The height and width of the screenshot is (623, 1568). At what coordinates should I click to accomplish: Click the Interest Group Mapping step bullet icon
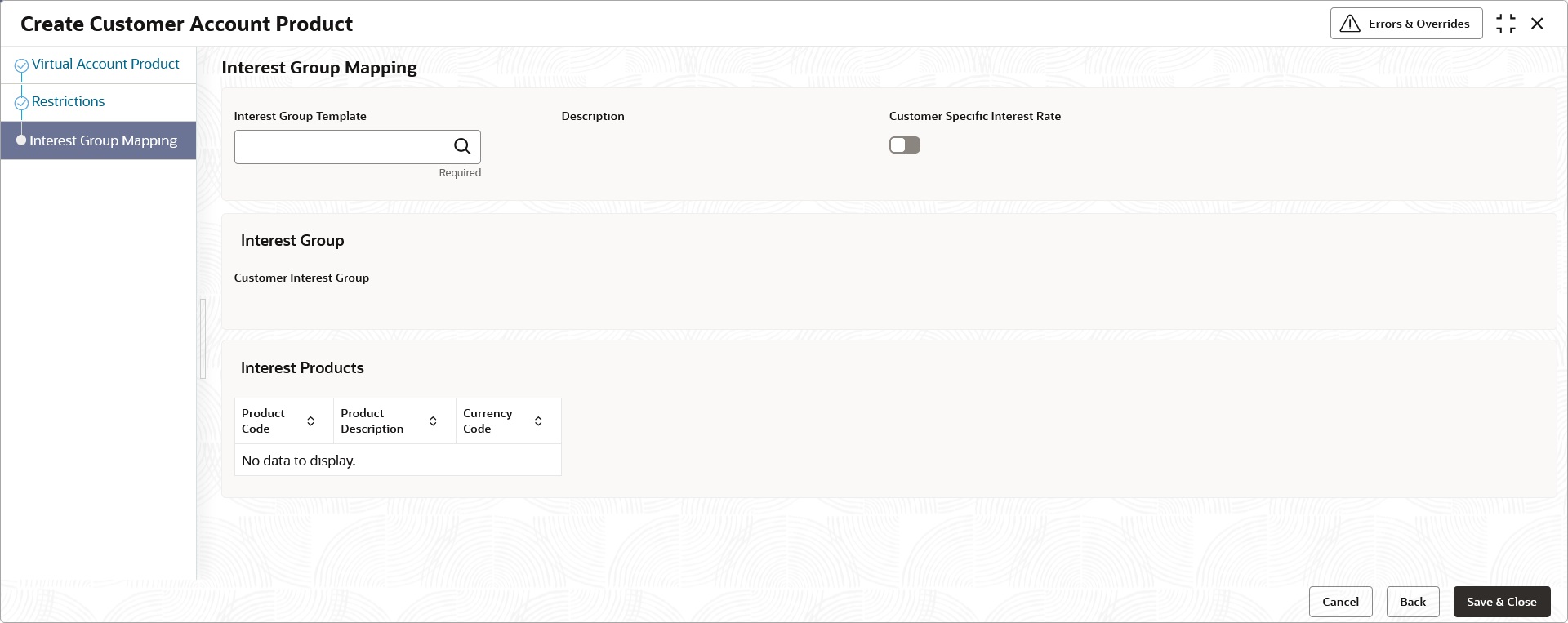(21, 140)
